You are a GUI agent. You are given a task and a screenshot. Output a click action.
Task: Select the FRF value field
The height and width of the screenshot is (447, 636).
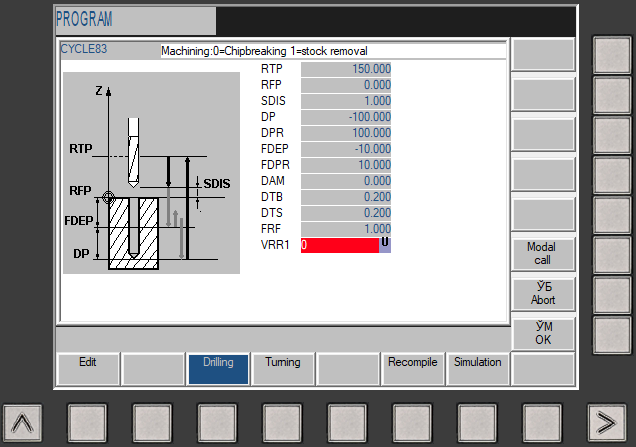coord(346,229)
